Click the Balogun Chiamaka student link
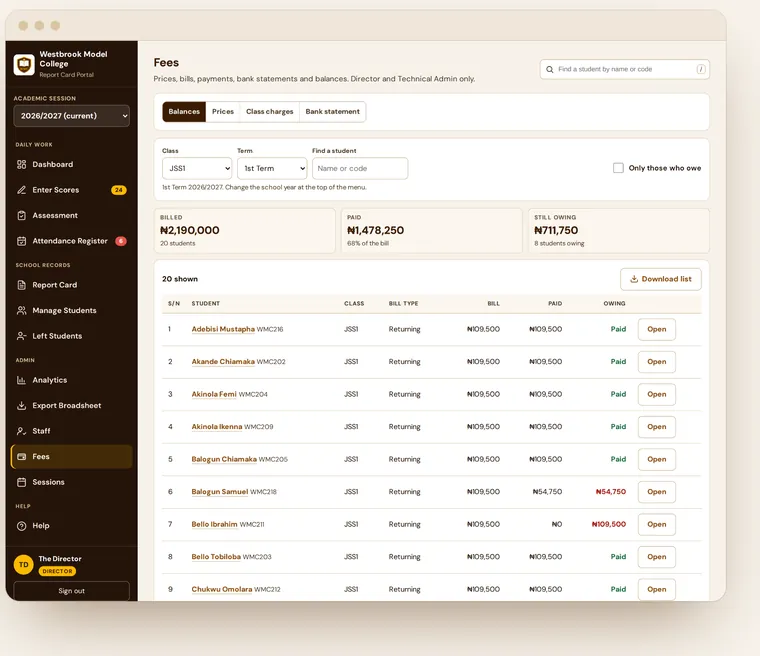Image resolution: width=760 pixels, height=656 pixels. 224,459
